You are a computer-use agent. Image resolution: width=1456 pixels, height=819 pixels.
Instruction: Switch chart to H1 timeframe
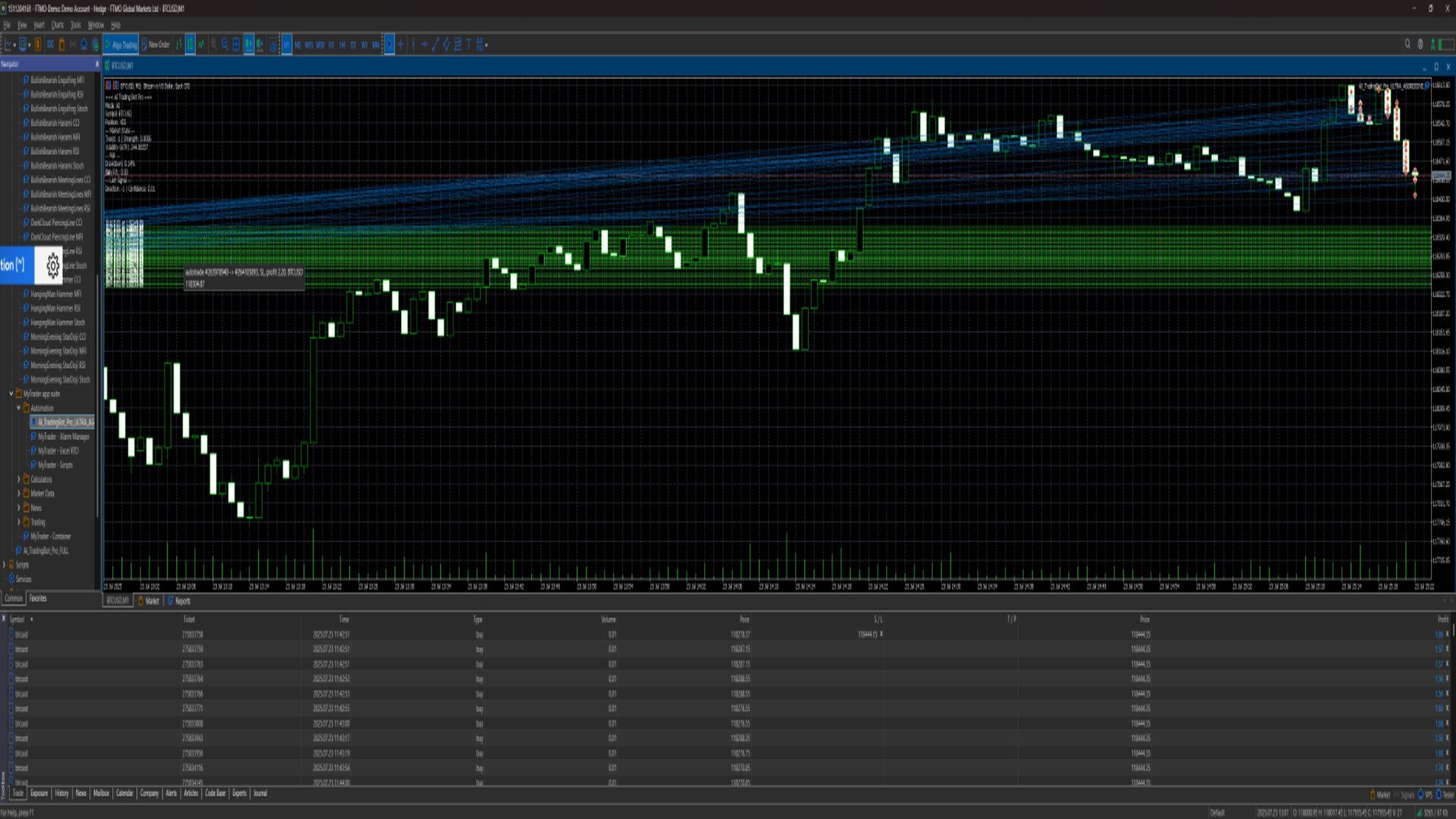point(331,45)
